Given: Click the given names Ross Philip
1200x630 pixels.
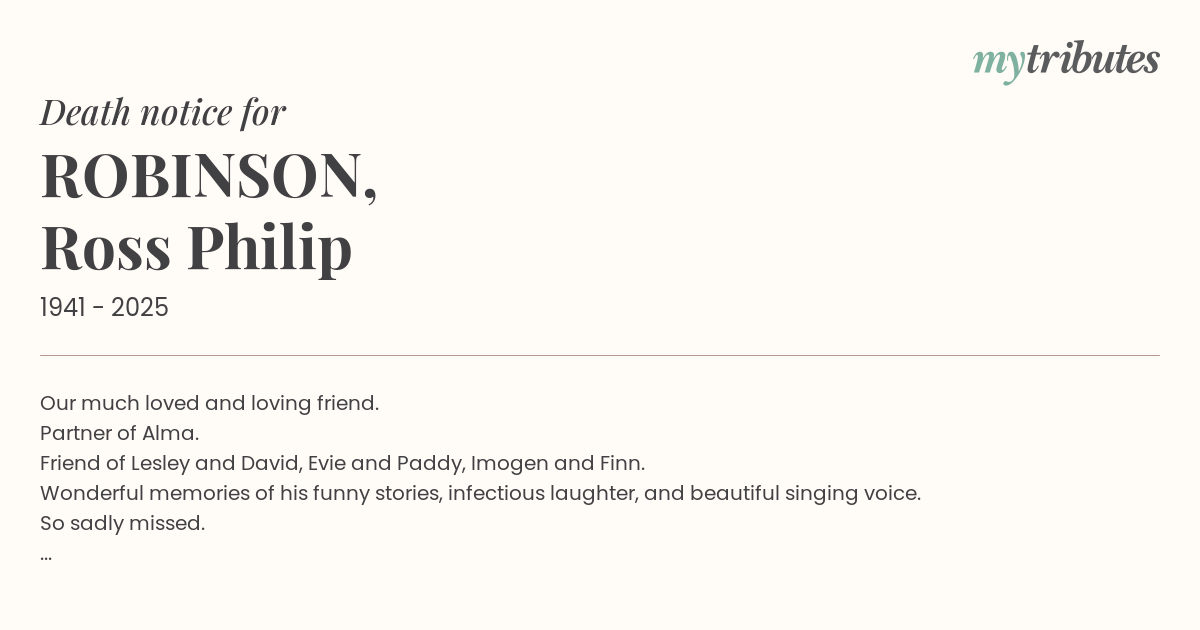Looking at the screenshot, I should point(196,247).
